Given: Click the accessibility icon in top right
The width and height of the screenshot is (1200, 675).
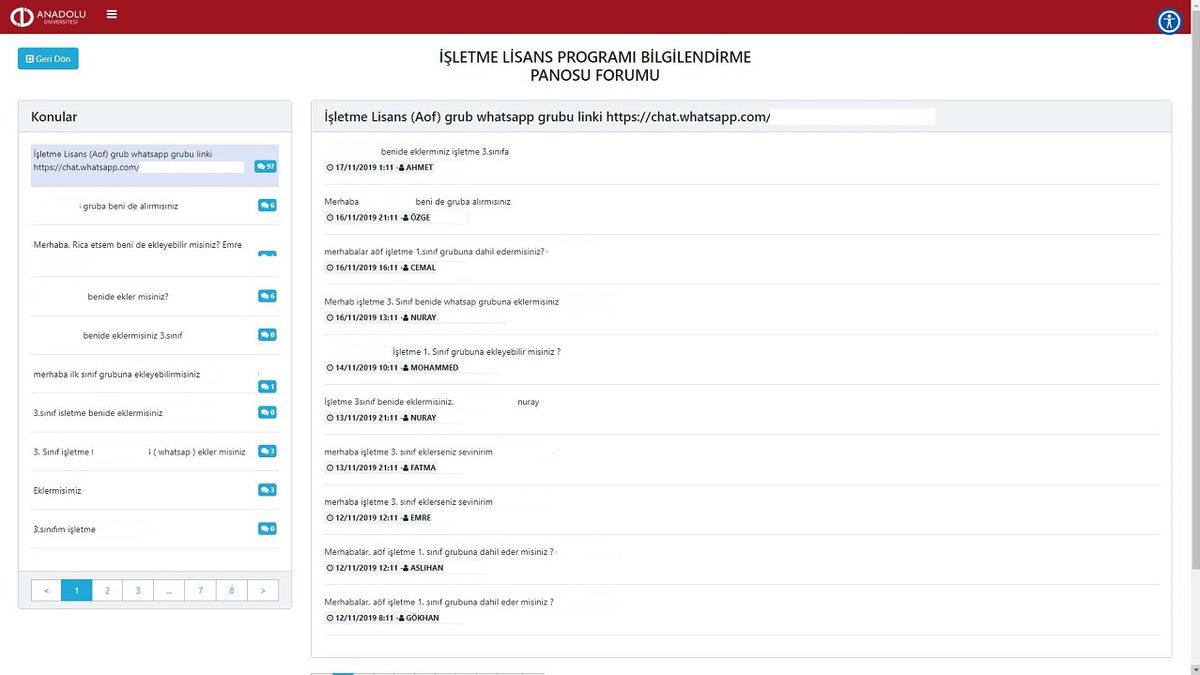Looking at the screenshot, I should 1169,21.
